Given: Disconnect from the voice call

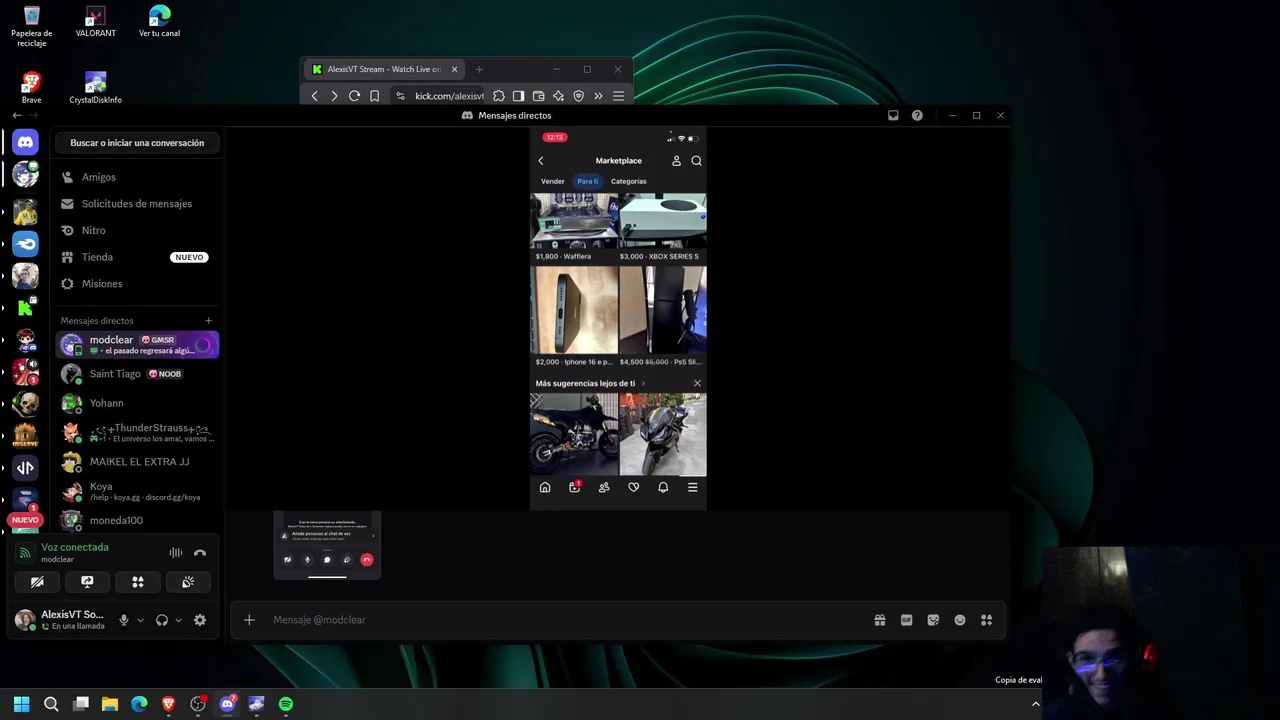Looking at the screenshot, I should 200,552.
